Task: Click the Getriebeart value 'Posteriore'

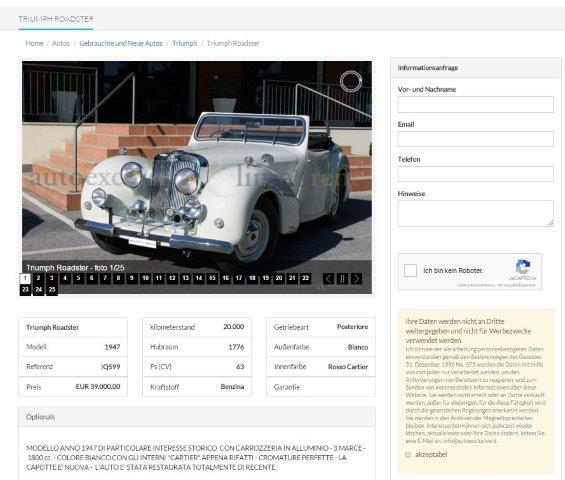Action: [352, 327]
